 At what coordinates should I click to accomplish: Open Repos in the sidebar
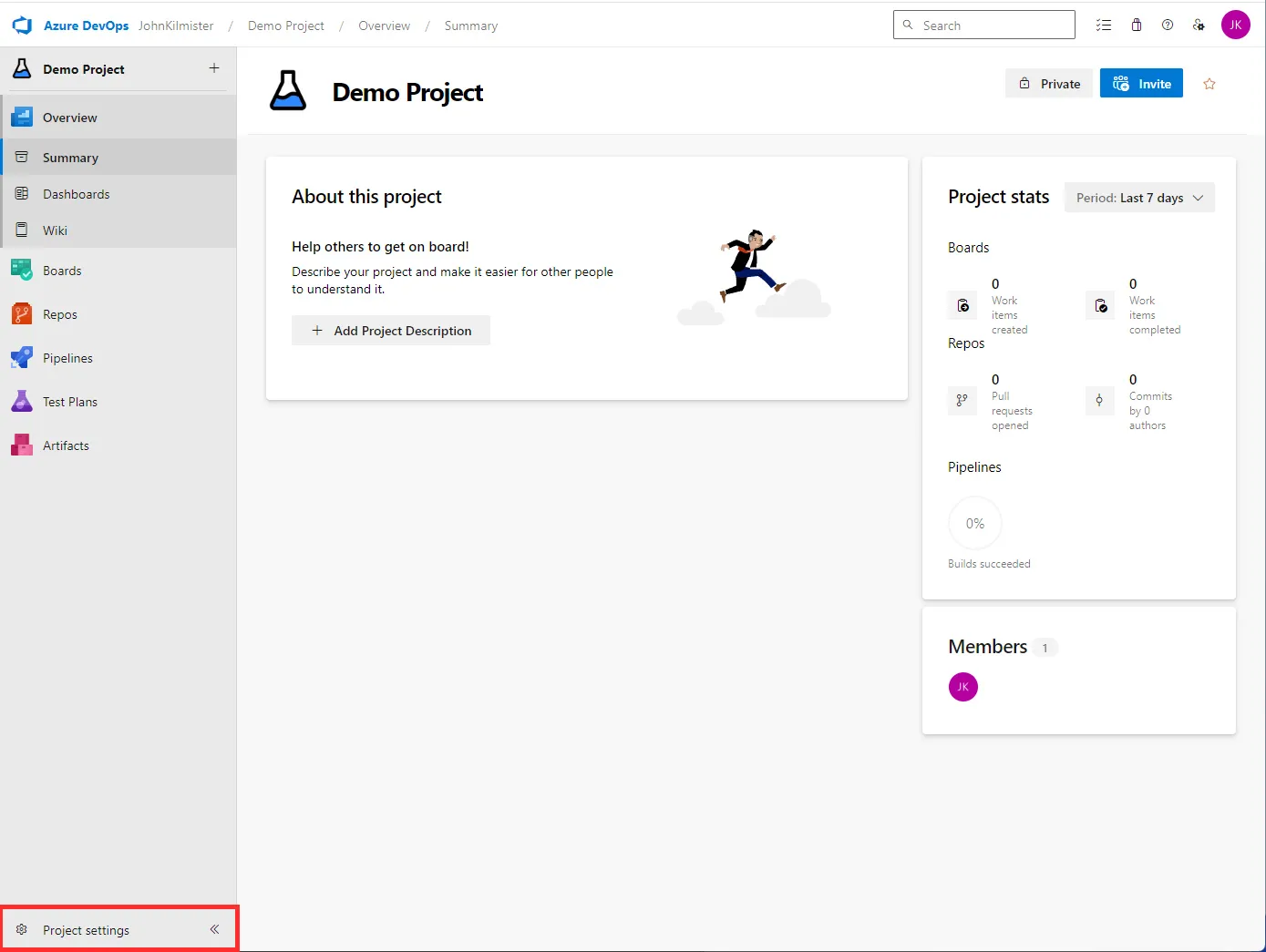118,314
